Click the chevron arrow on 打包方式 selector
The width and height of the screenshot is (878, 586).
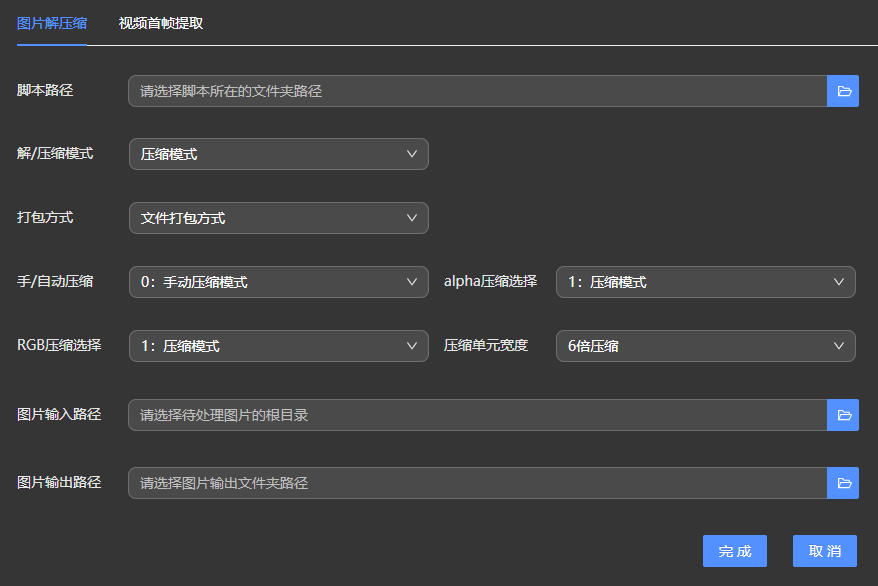(412, 218)
